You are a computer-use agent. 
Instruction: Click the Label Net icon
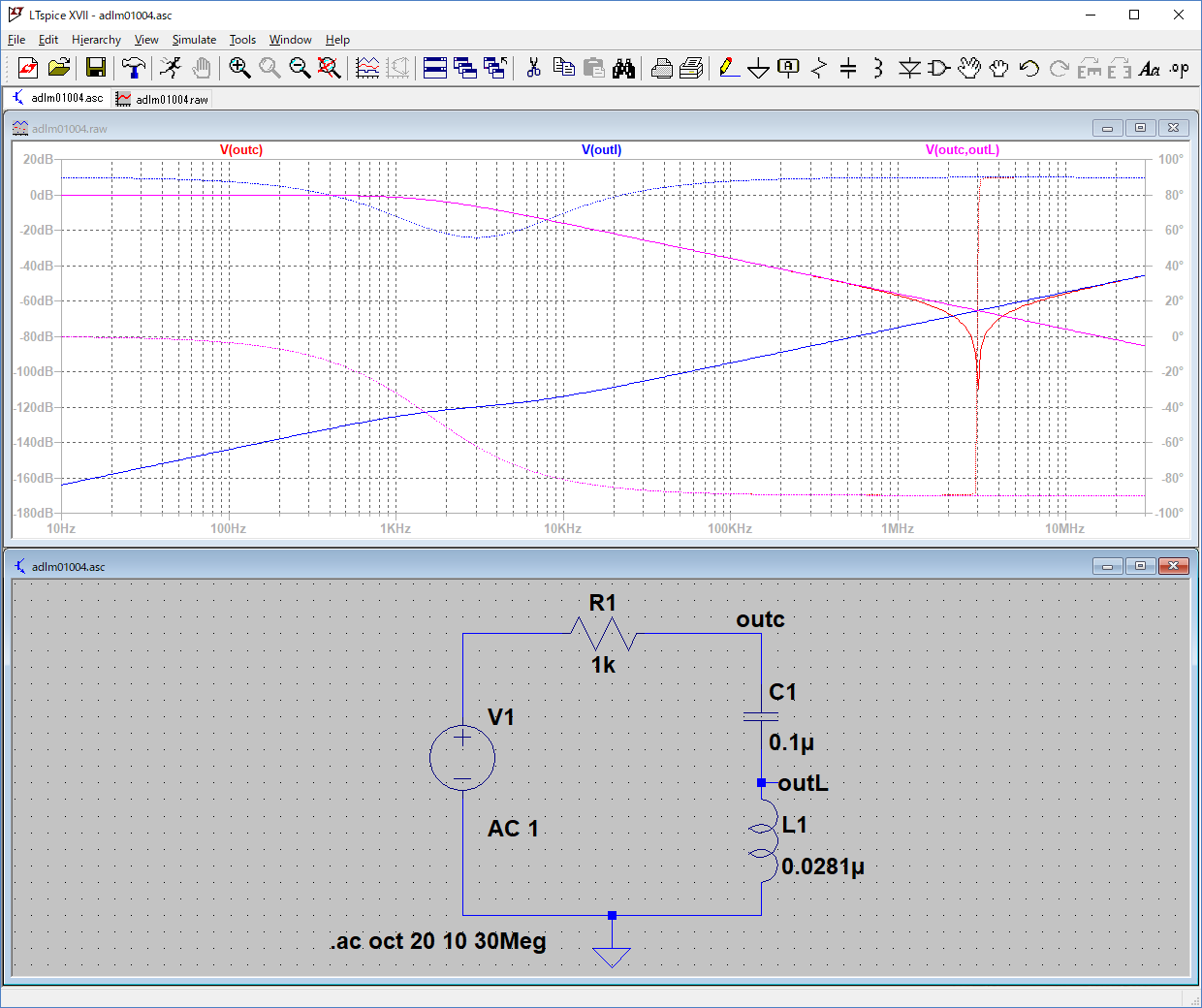pos(789,68)
